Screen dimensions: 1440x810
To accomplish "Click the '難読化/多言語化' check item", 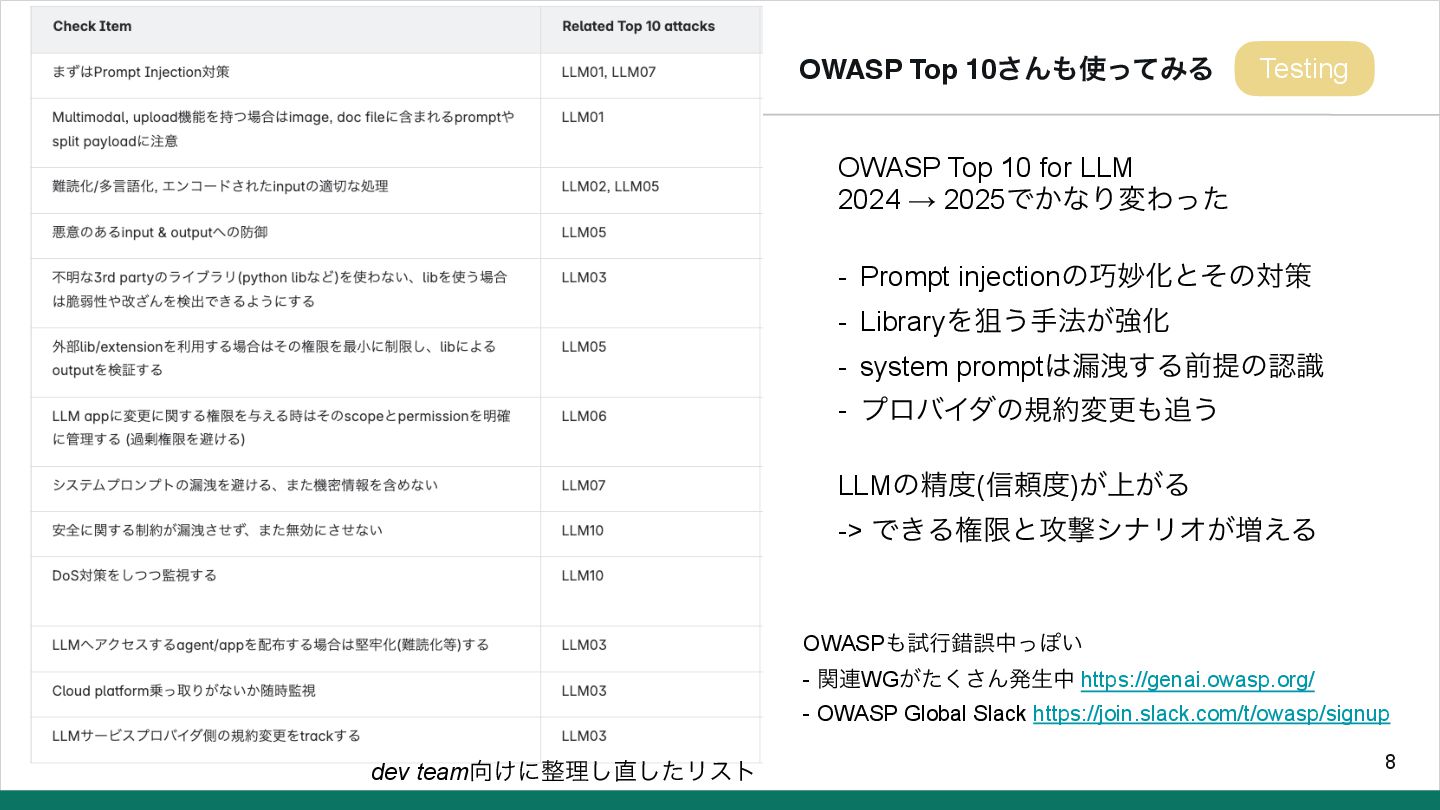I will (220, 186).
